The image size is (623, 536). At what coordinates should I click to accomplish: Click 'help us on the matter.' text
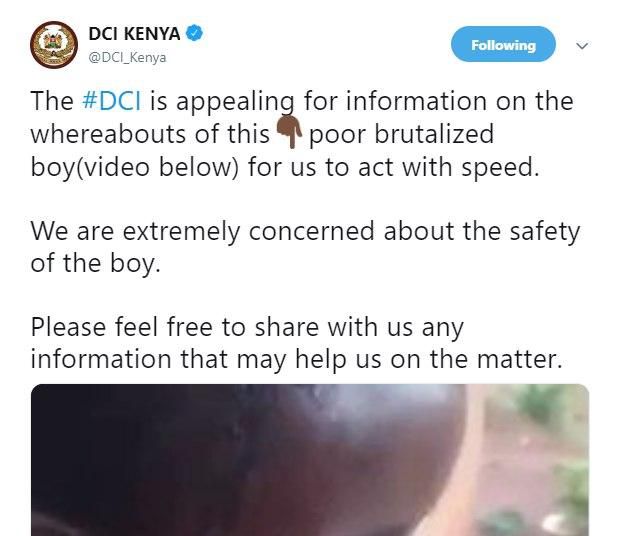[x=429, y=360]
